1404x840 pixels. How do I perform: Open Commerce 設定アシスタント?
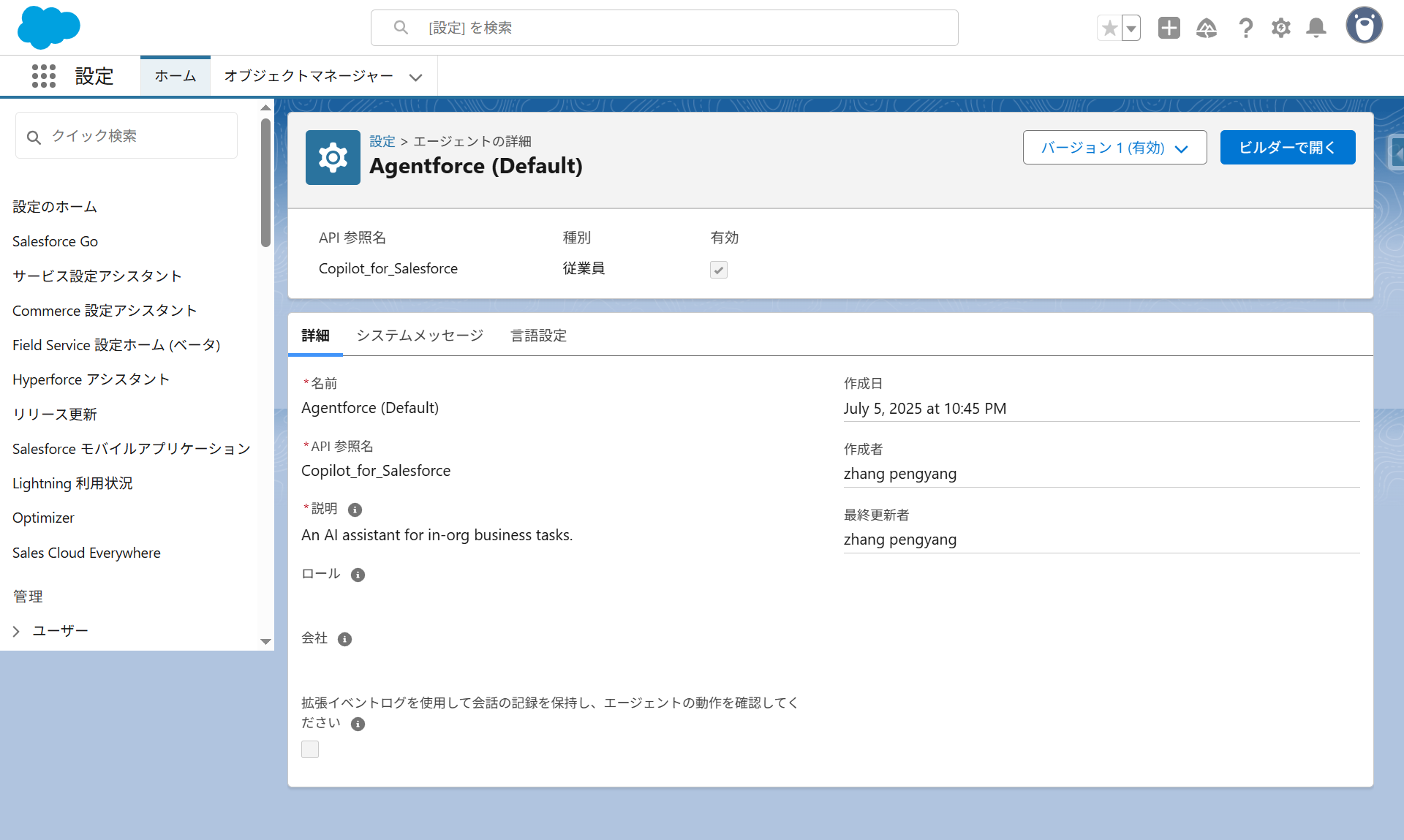pyautogui.click(x=105, y=311)
